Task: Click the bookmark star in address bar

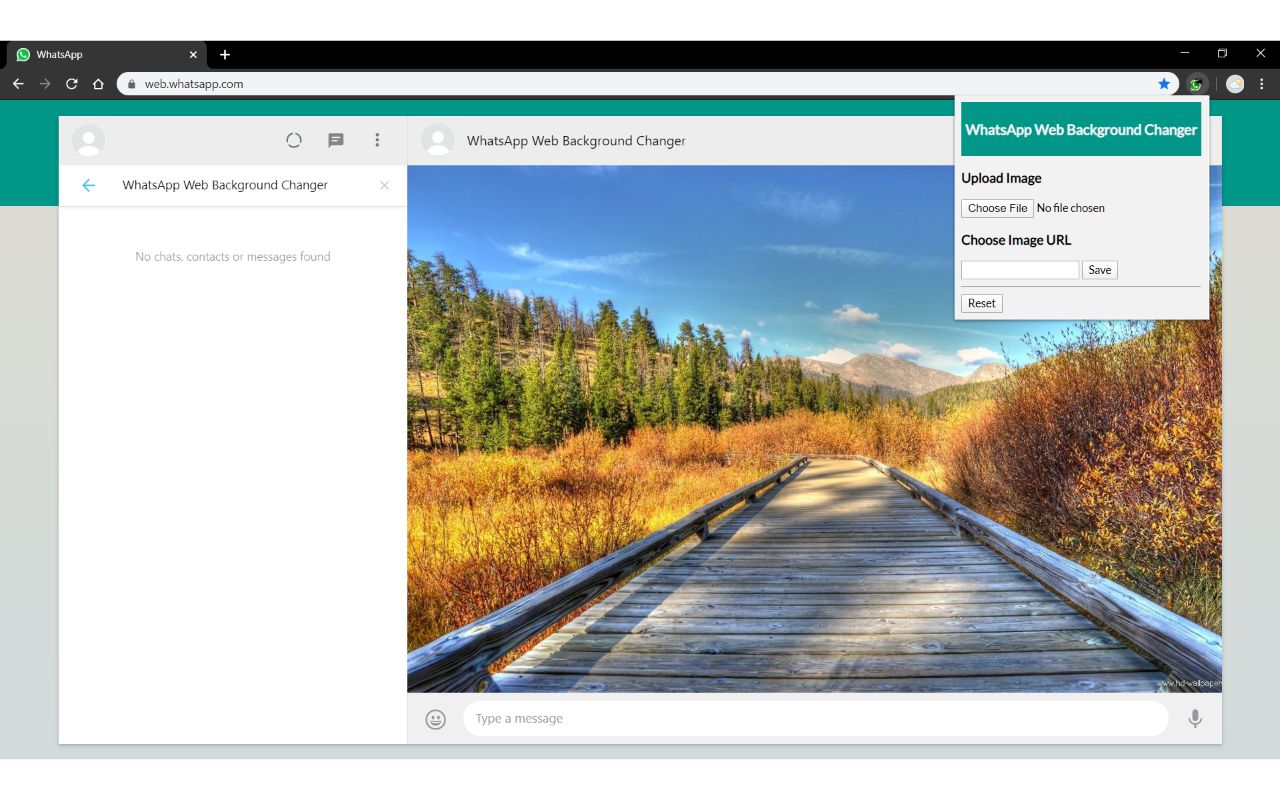Action: pos(1164,84)
